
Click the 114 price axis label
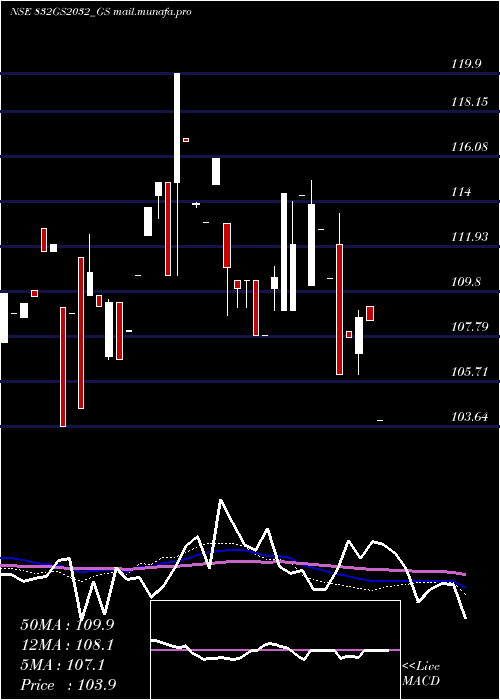coord(461,192)
